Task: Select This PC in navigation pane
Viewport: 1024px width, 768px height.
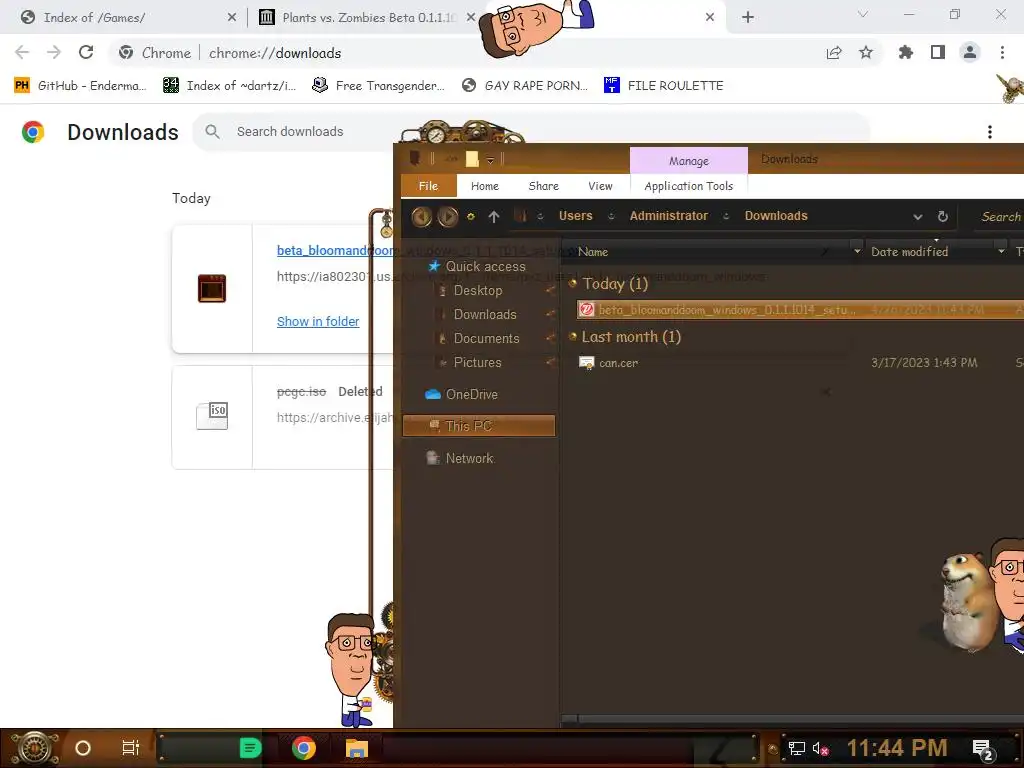Action: pyautogui.click(x=479, y=426)
